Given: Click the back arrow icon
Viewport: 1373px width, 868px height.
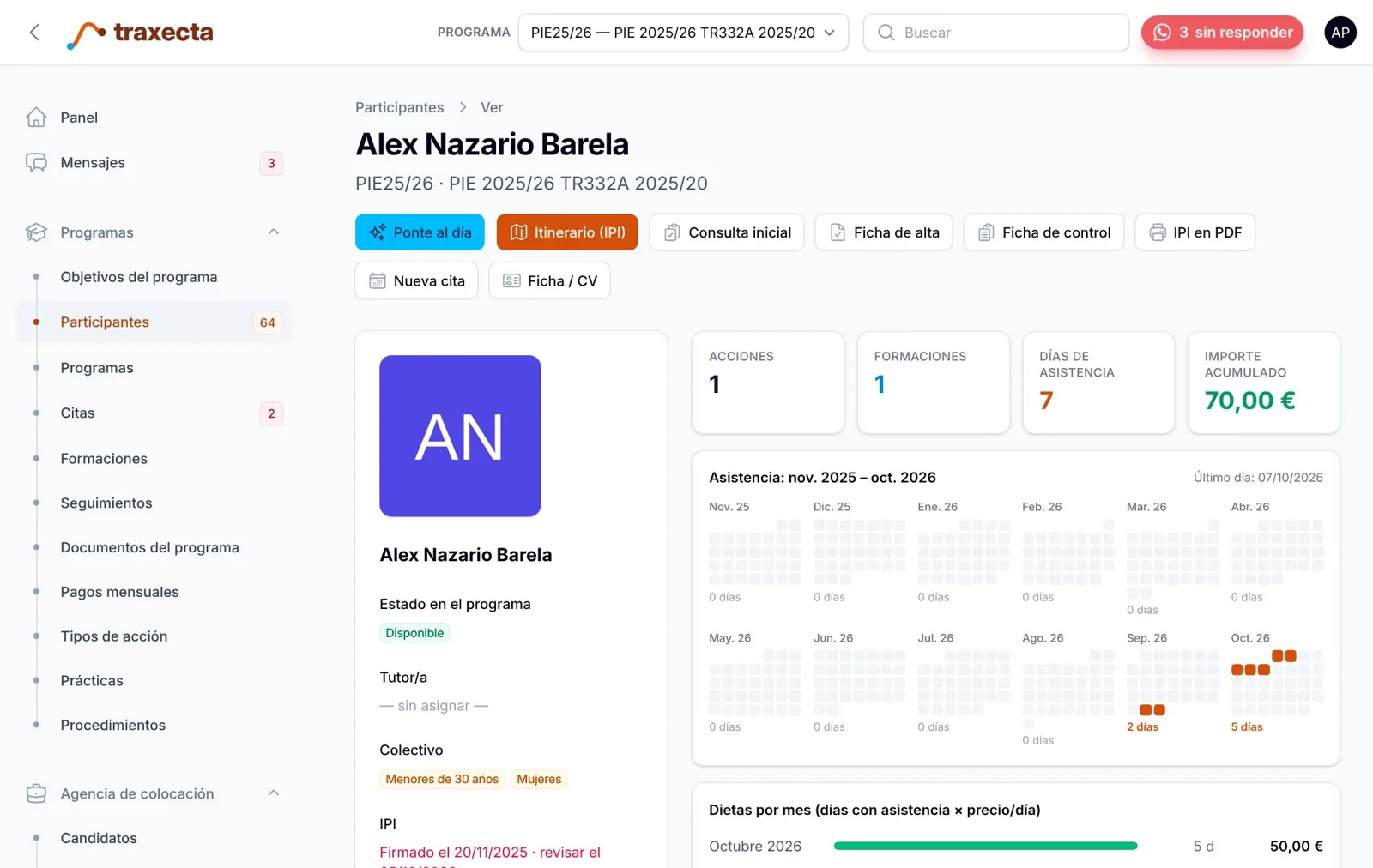Looking at the screenshot, I should [x=34, y=33].
